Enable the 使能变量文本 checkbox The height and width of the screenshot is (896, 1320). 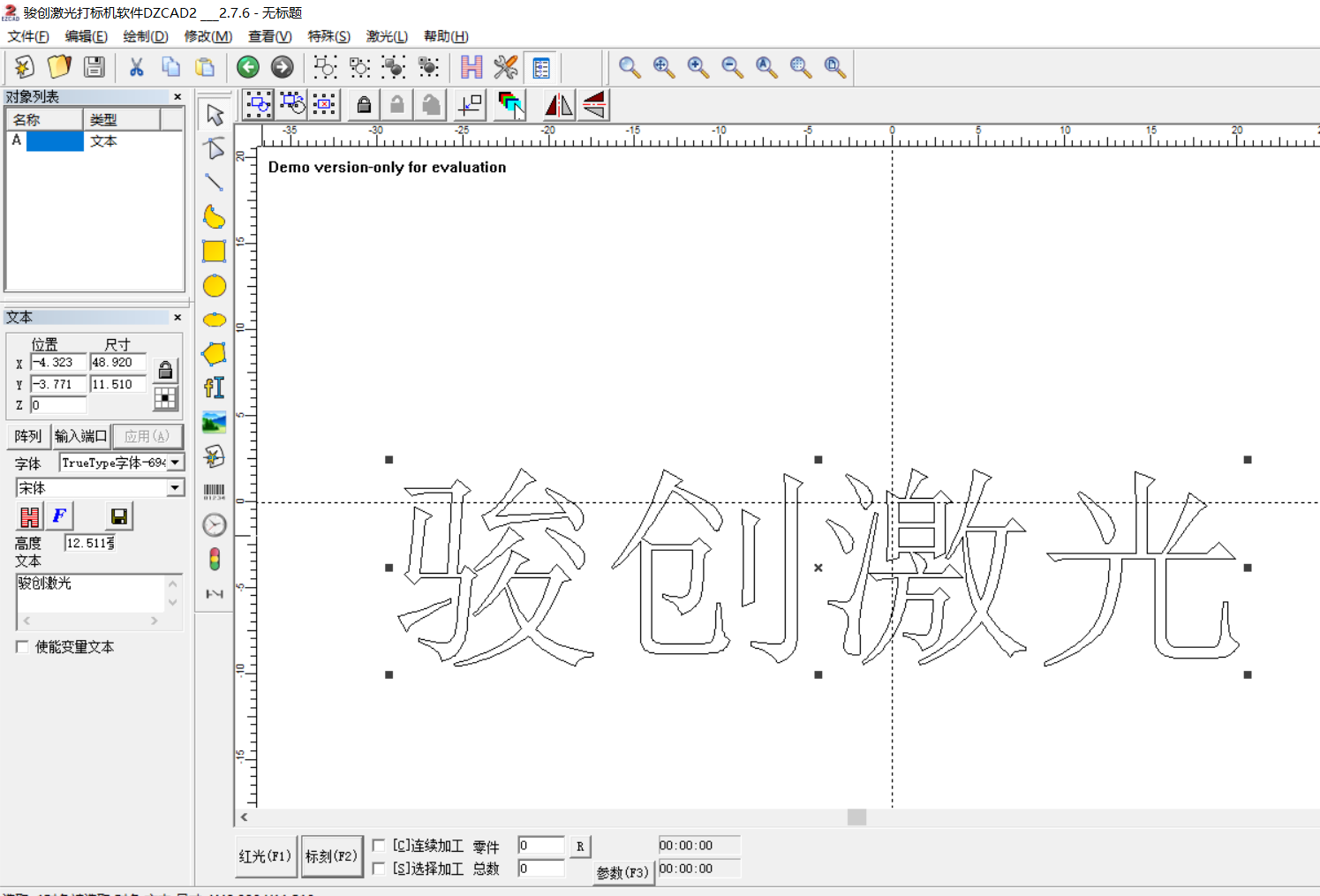(x=22, y=647)
